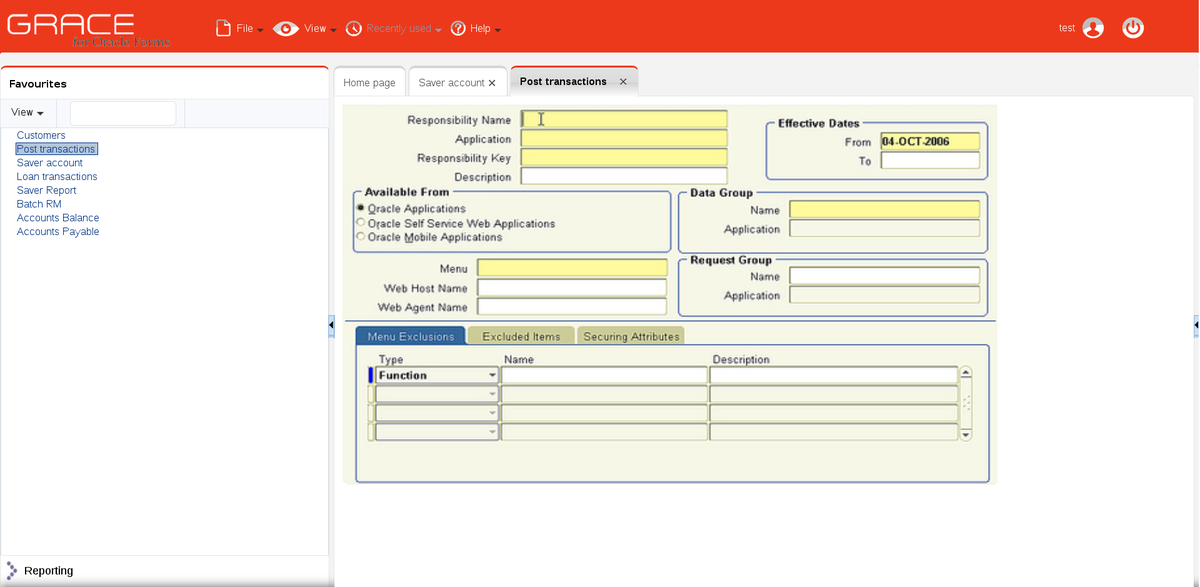Open the Recently used clock icon
The width and height of the screenshot is (1200, 587).
tap(353, 28)
